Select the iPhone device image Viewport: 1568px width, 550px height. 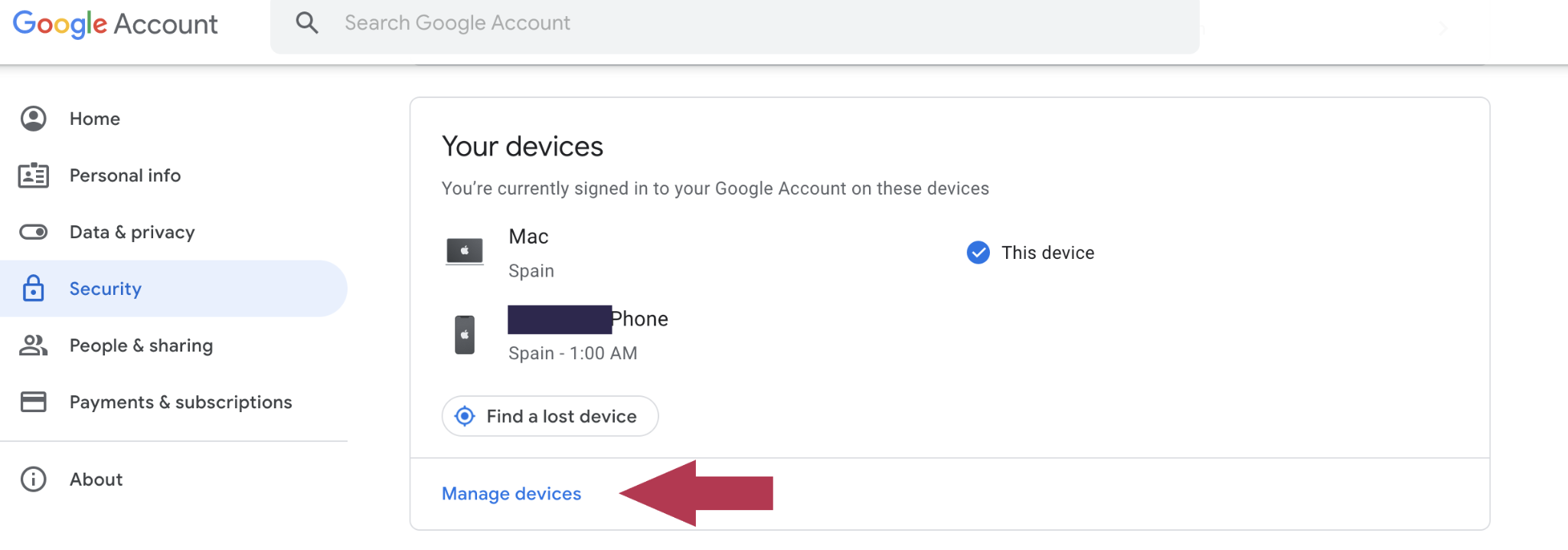464,334
